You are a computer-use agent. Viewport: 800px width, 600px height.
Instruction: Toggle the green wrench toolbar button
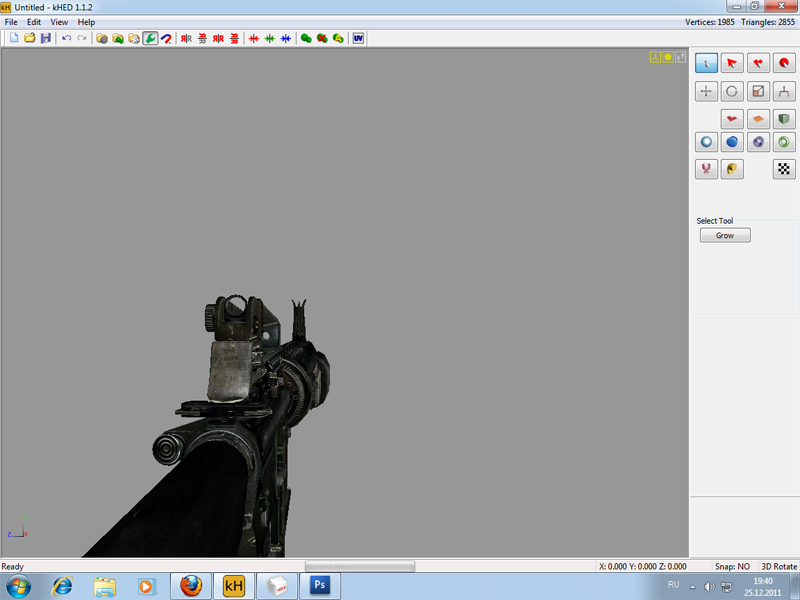(150, 38)
